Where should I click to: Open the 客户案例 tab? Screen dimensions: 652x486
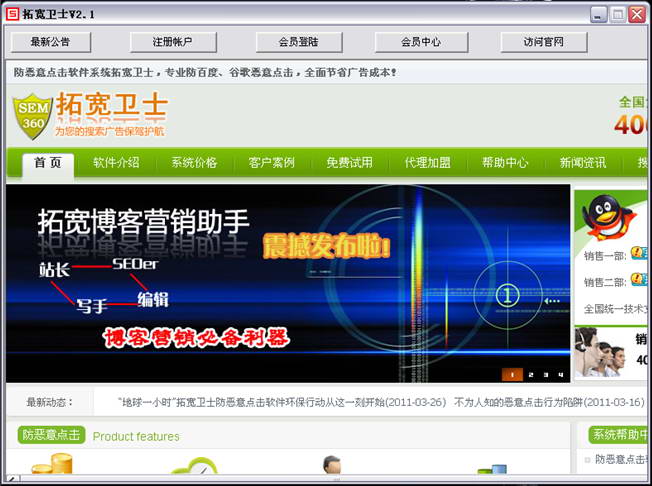[x=272, y=163]
